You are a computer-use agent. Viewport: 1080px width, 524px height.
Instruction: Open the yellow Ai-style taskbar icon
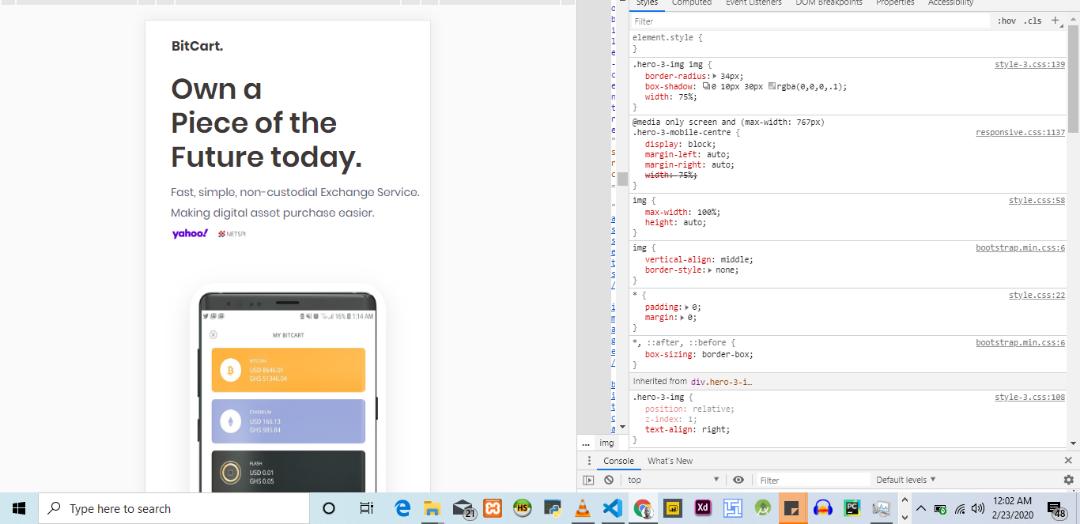point(672,509)
